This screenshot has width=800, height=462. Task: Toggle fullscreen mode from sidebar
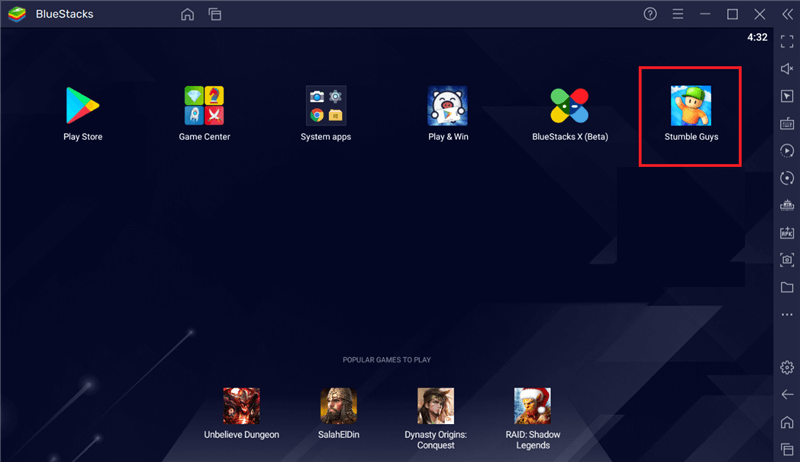click(787, 41)
